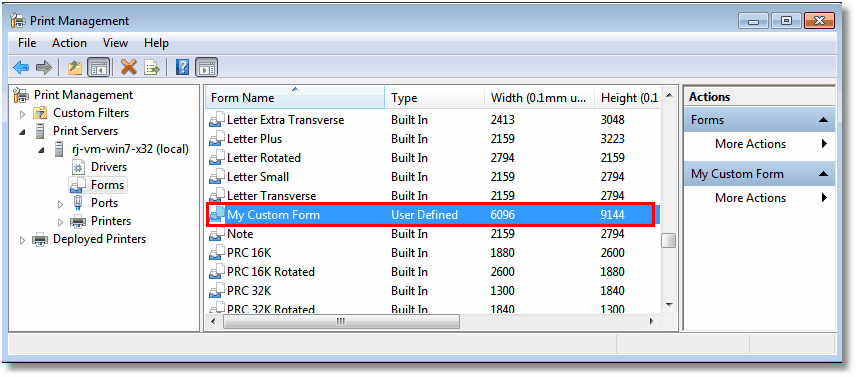Screen dimensions: 856x377
Task: Click the Print Servers tower icon
Action: coord(40,131)
